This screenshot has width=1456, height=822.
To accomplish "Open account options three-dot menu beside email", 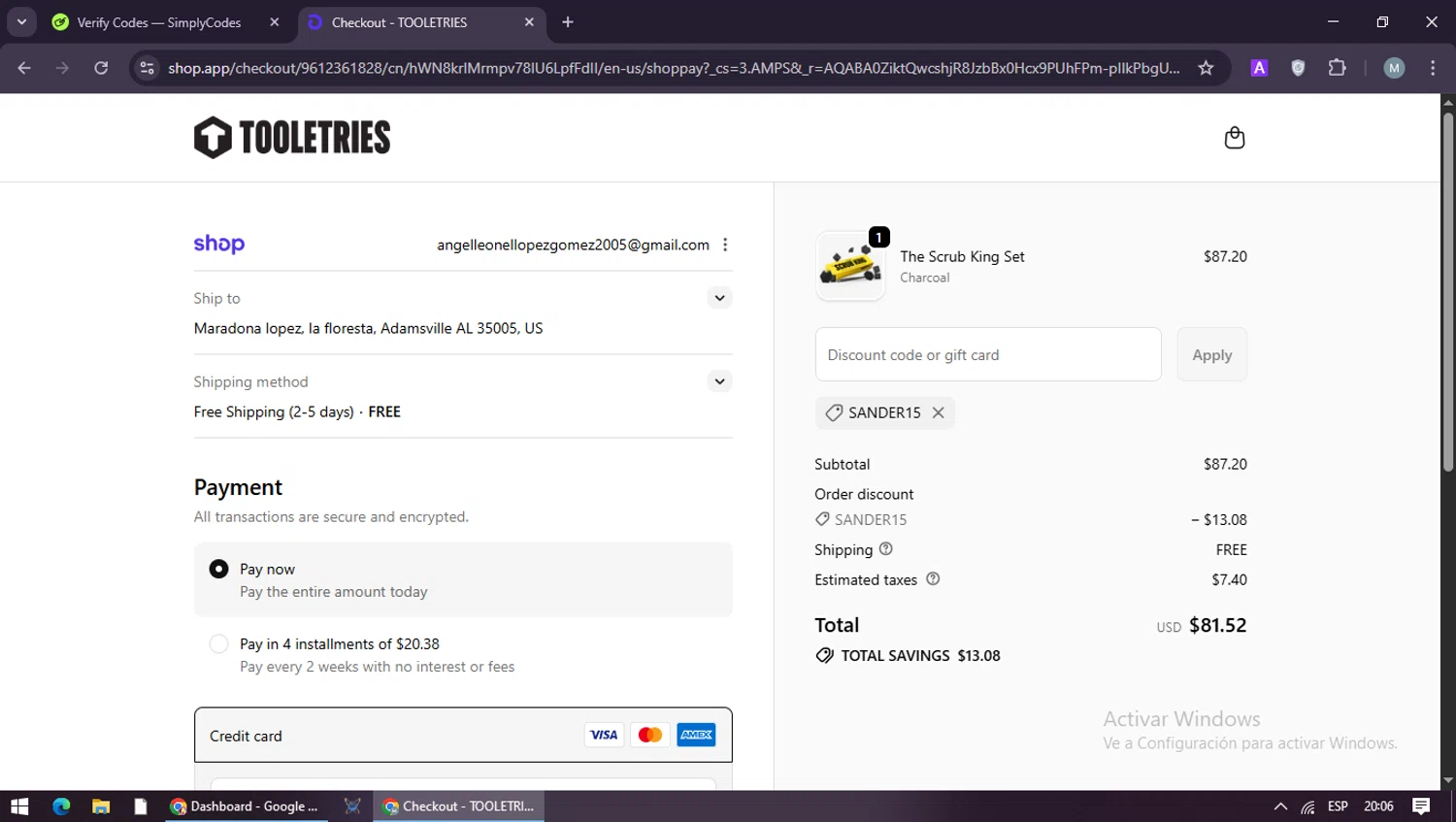I will click(725, 245).
